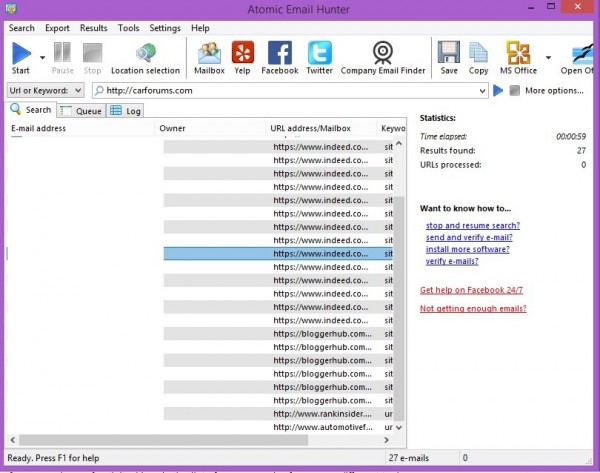Click the Start play icon
The image size is (600, 473).
(21, 53)
